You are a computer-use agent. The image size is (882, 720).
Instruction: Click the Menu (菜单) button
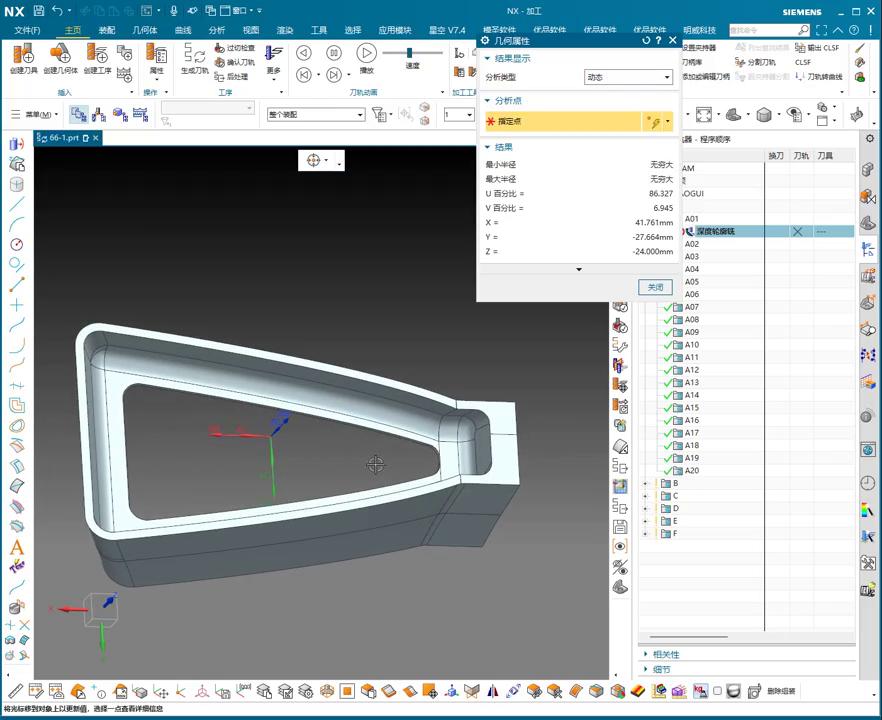(x=36, y=115)
